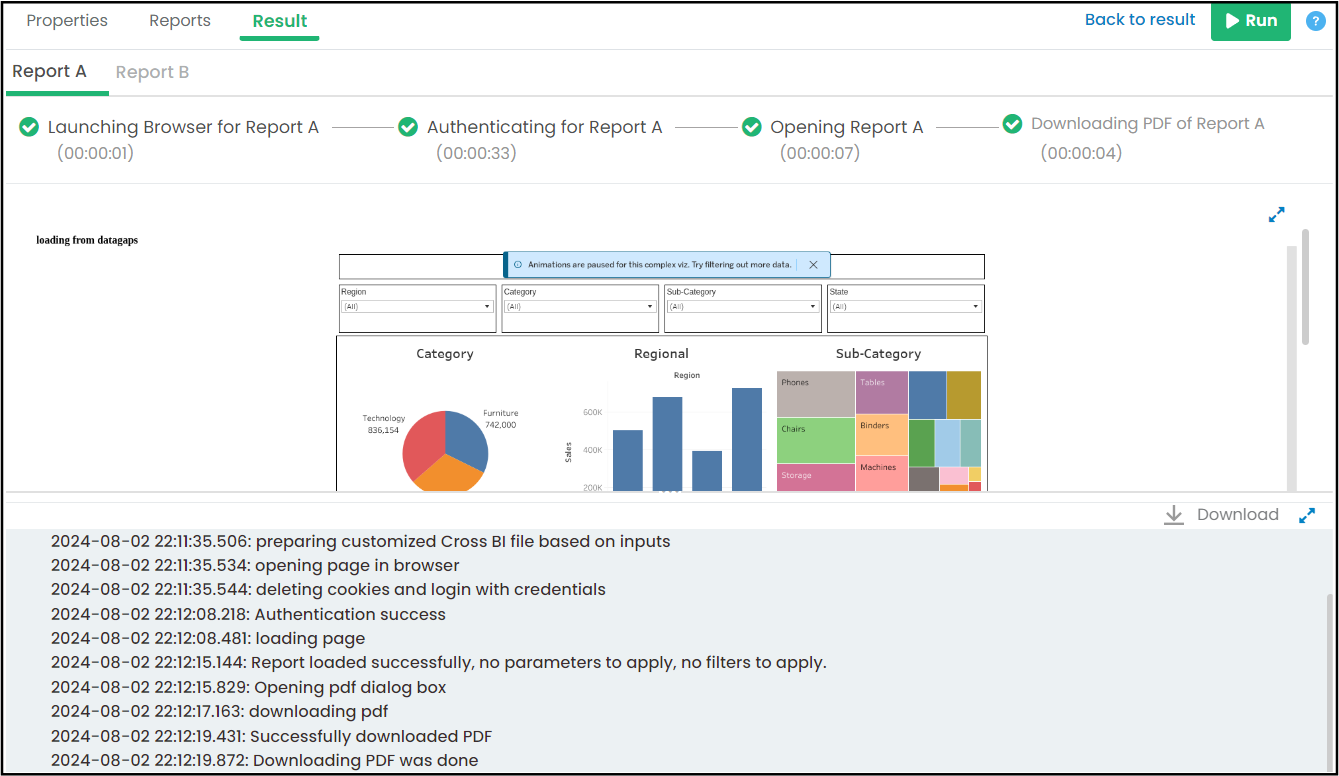Click the green check beside Downloading PDF
This screenshot has height=776, width=1339.
point(1013,123)
